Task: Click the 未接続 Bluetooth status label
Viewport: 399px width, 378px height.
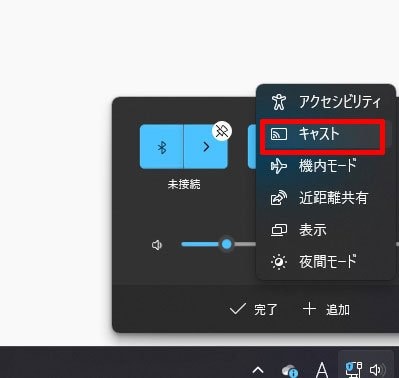Action: point(184,184)
